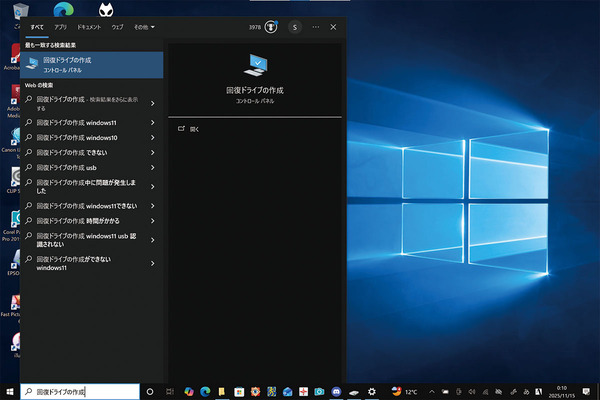Open the 12°C weather widget

(404, 392)
